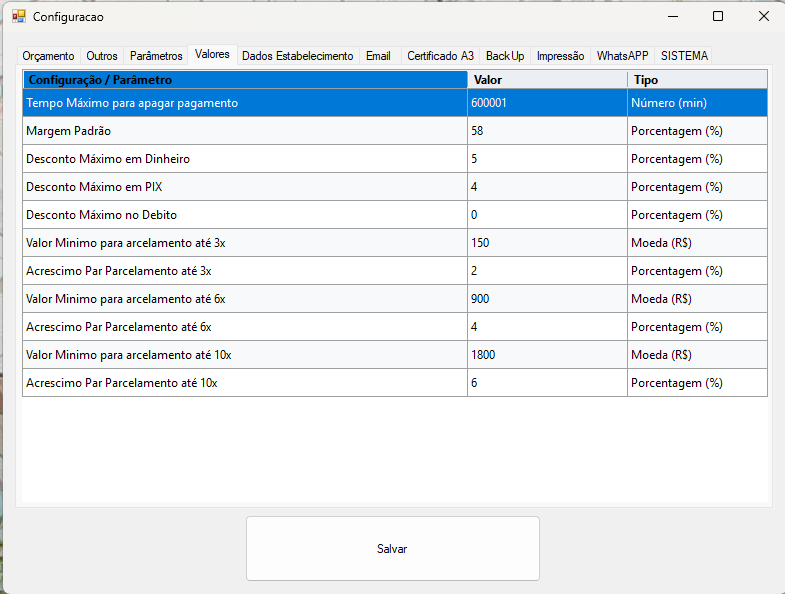Image resolution: width=785 pixels, height=594 pixels.
Task: Select the Parâmetros tab
Action: coord(156,56)
